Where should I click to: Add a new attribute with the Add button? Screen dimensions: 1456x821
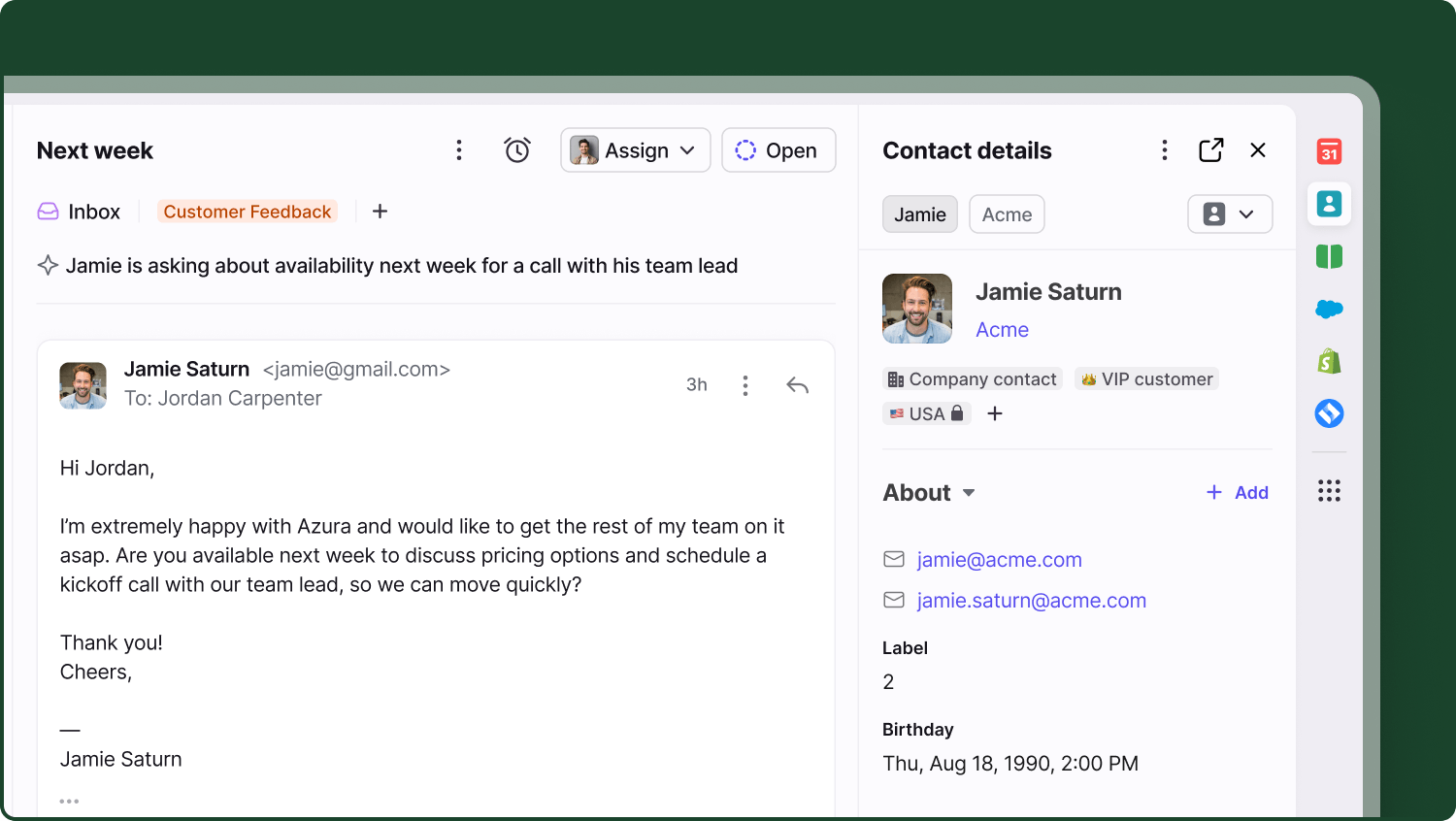tap(1237, 492)
